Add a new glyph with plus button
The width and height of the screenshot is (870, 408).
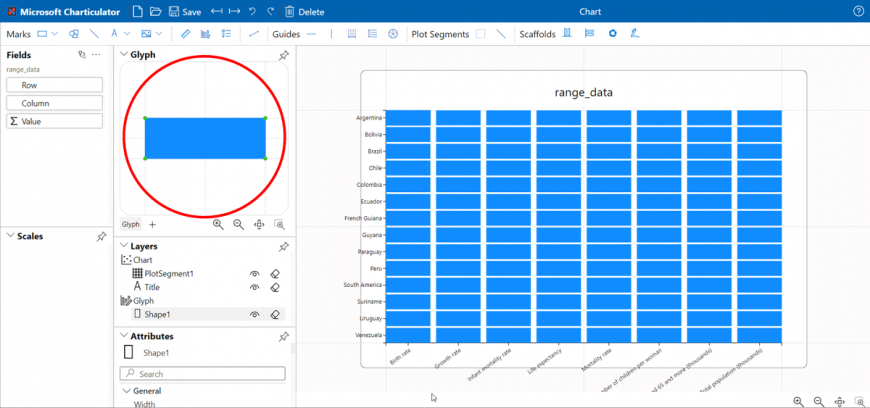tap(153, 224)
